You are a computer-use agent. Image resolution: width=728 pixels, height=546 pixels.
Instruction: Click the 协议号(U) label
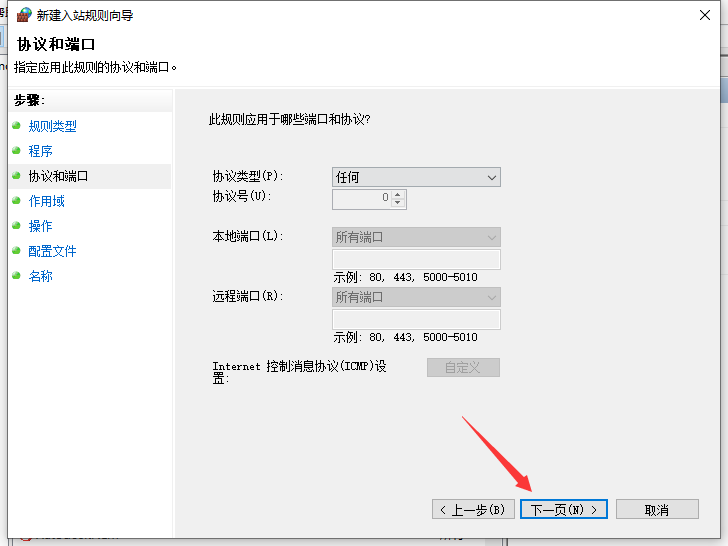242,196
